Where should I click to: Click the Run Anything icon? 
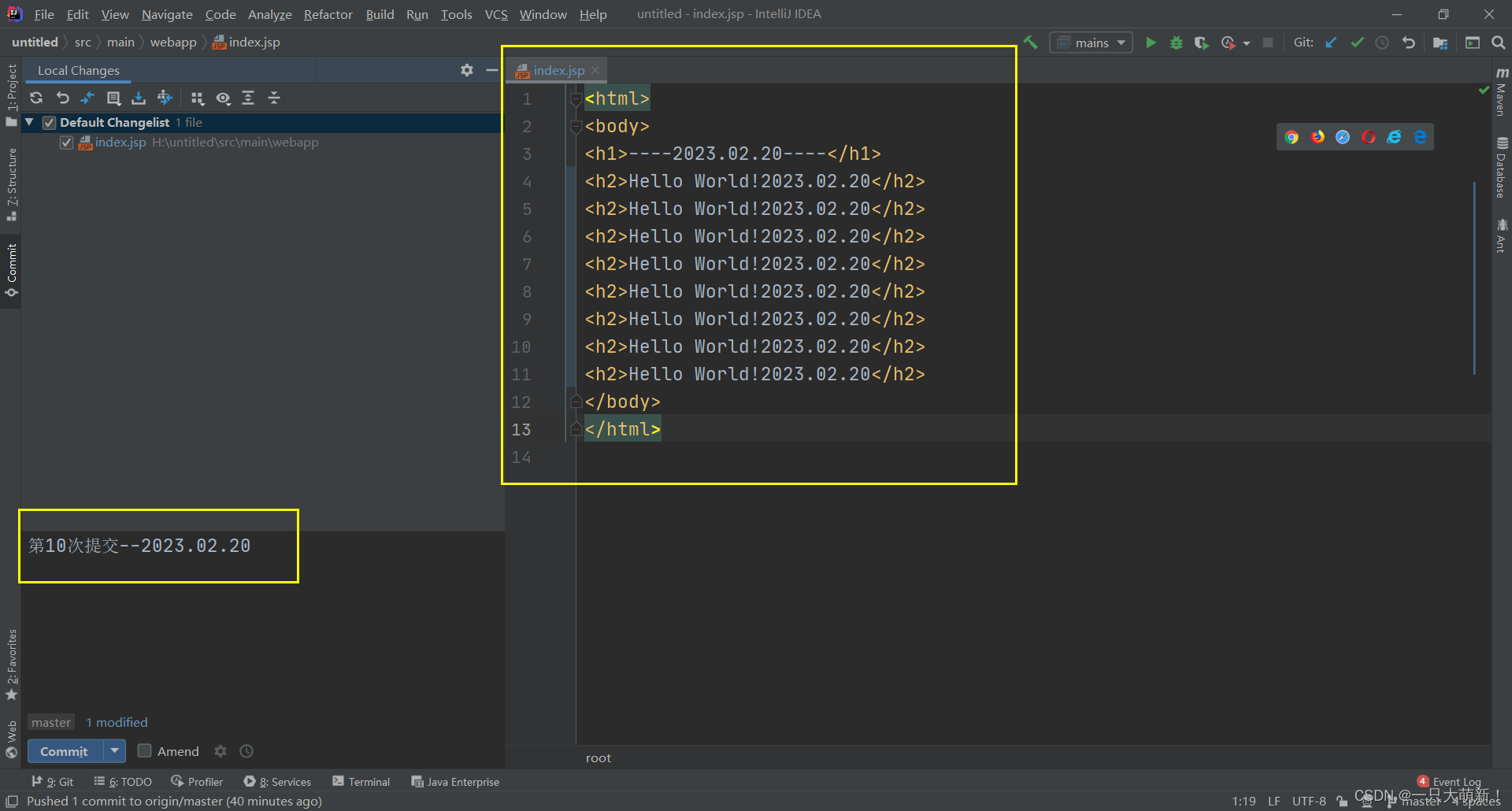point(1473,43)
